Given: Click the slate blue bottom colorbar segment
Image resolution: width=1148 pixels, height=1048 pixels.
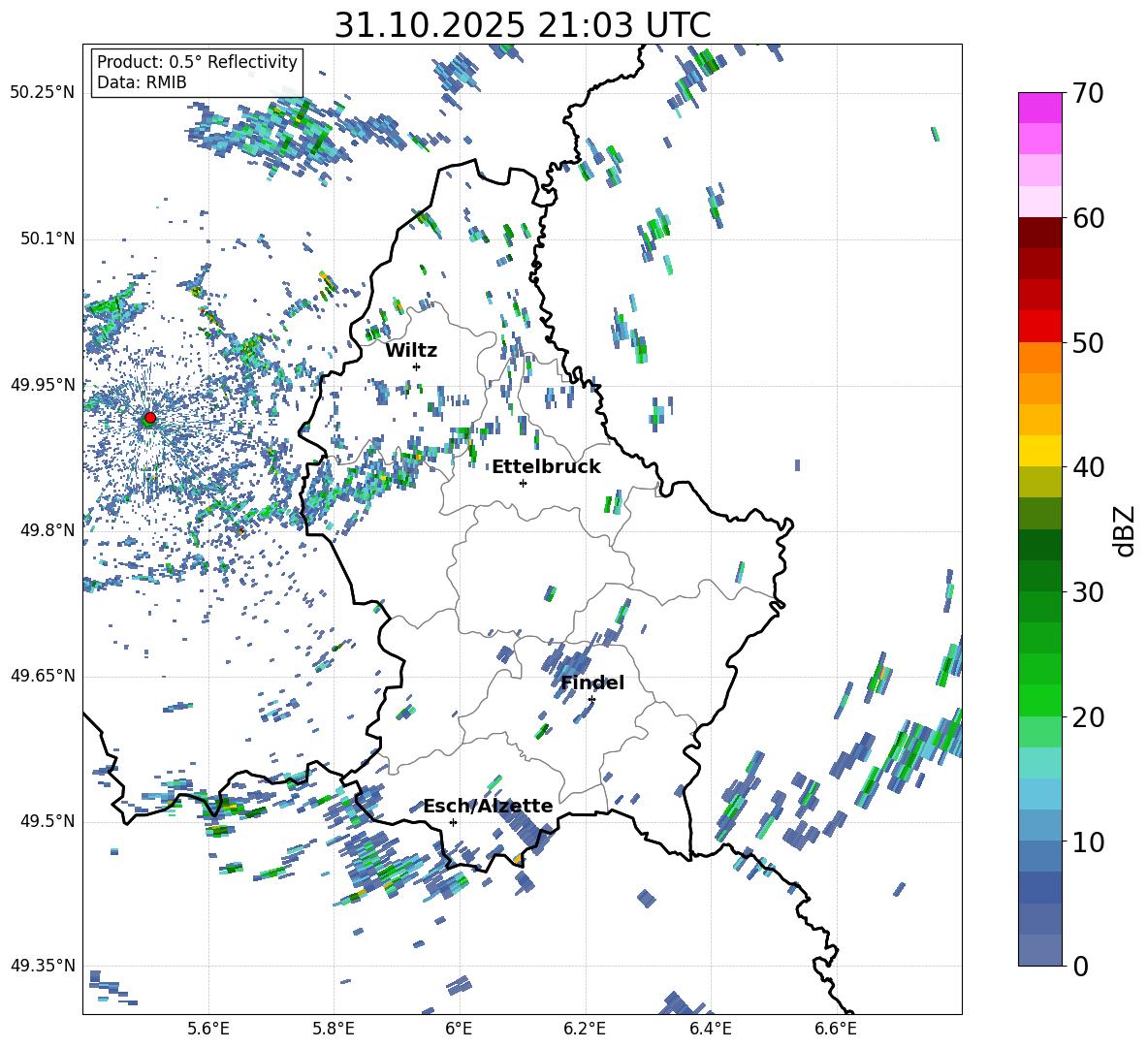Looking at the screenshot, I should tap(1040, 950).
